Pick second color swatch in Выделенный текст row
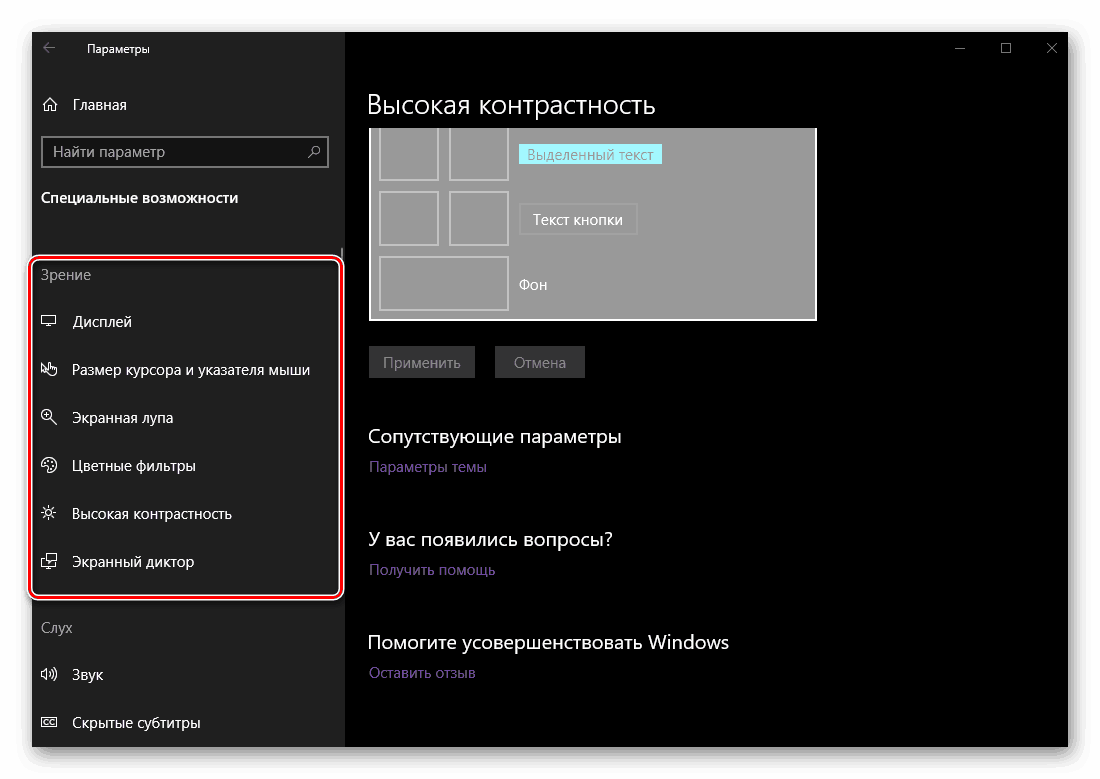 (x=478, y=154)
